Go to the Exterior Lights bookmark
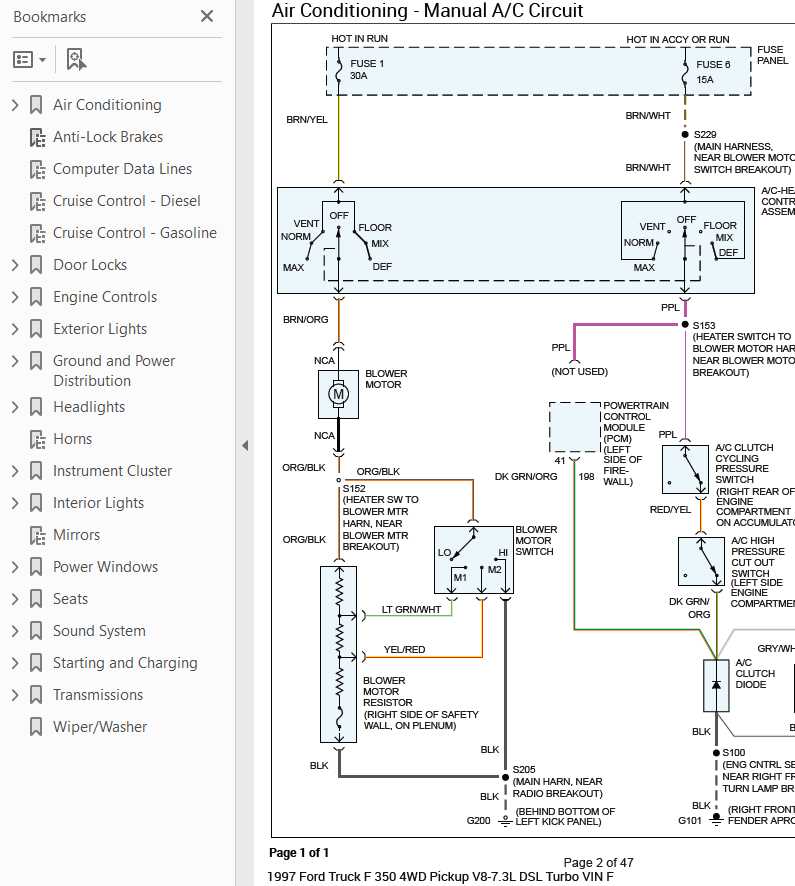Screen dimensions: 795x886 tap(100, 329)
